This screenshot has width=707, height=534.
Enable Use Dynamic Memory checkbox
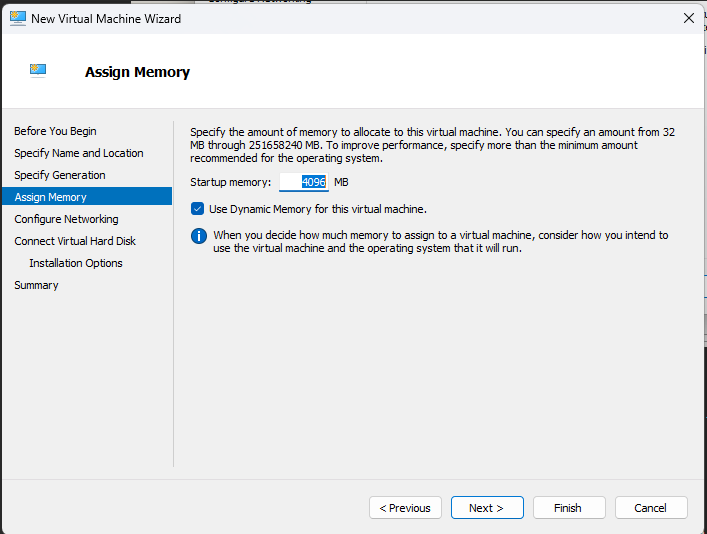[197, 209]
